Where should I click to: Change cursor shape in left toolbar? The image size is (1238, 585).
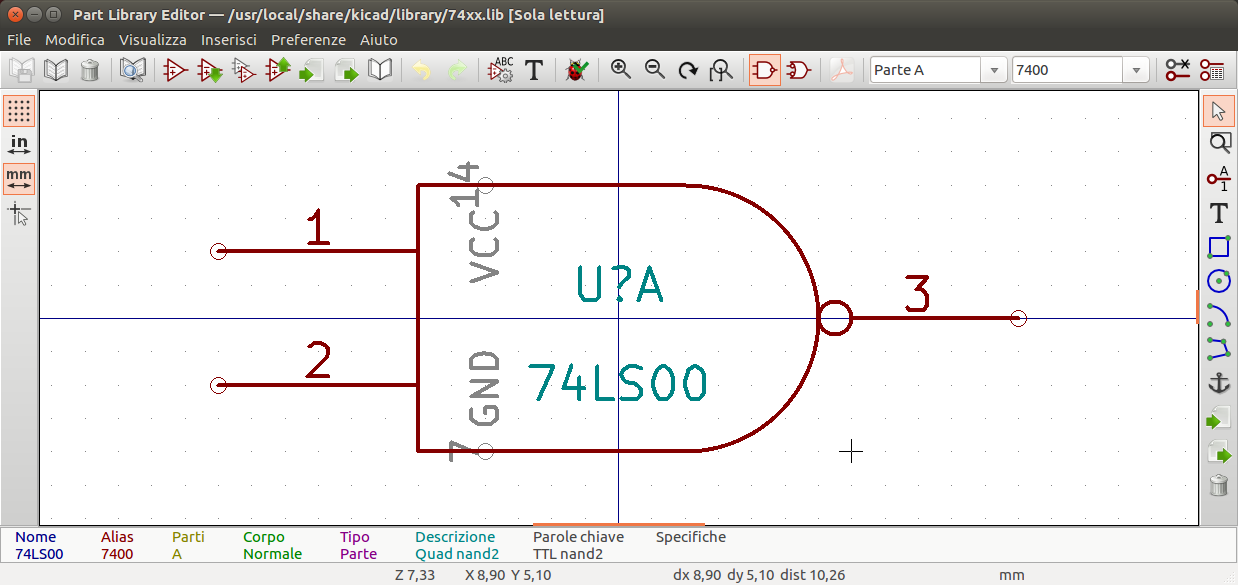click(19, 213)
